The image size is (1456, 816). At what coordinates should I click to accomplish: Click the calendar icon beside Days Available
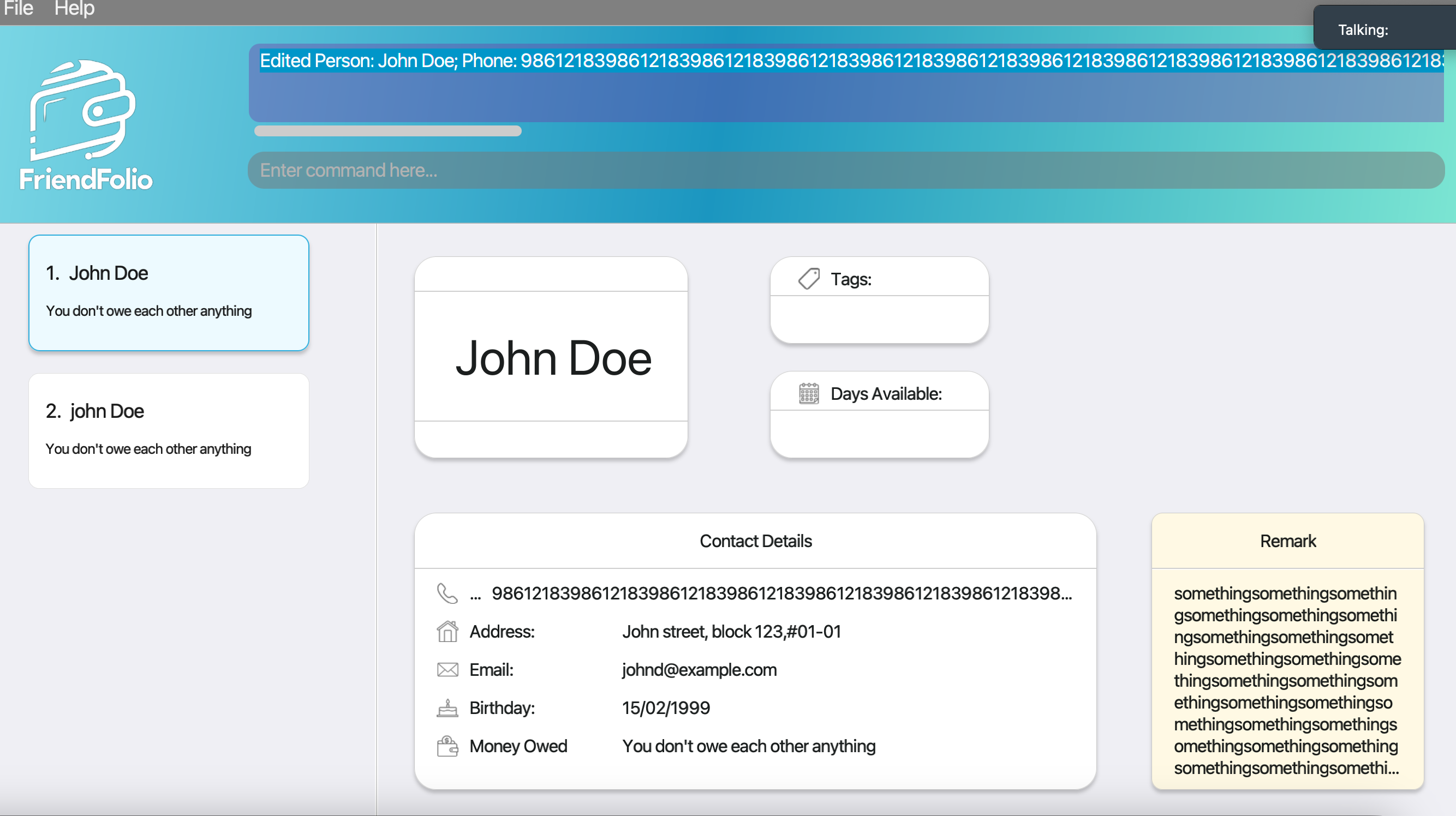[x=809, y=394]
